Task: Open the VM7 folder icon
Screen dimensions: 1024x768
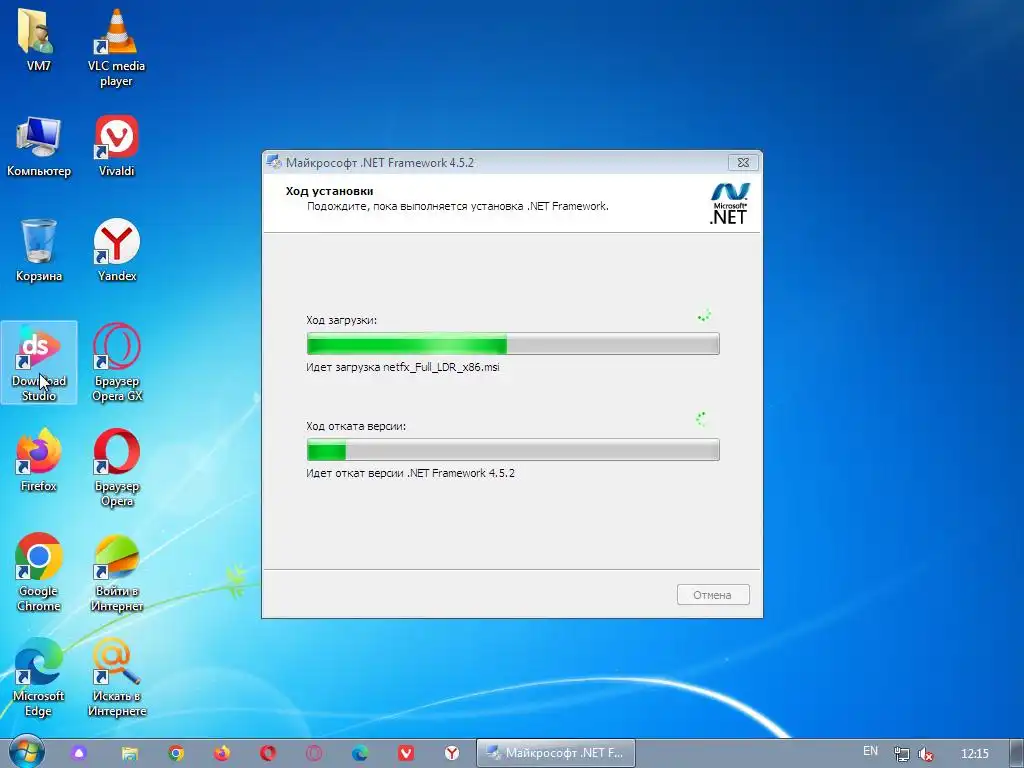Action: tap(39, 40)
